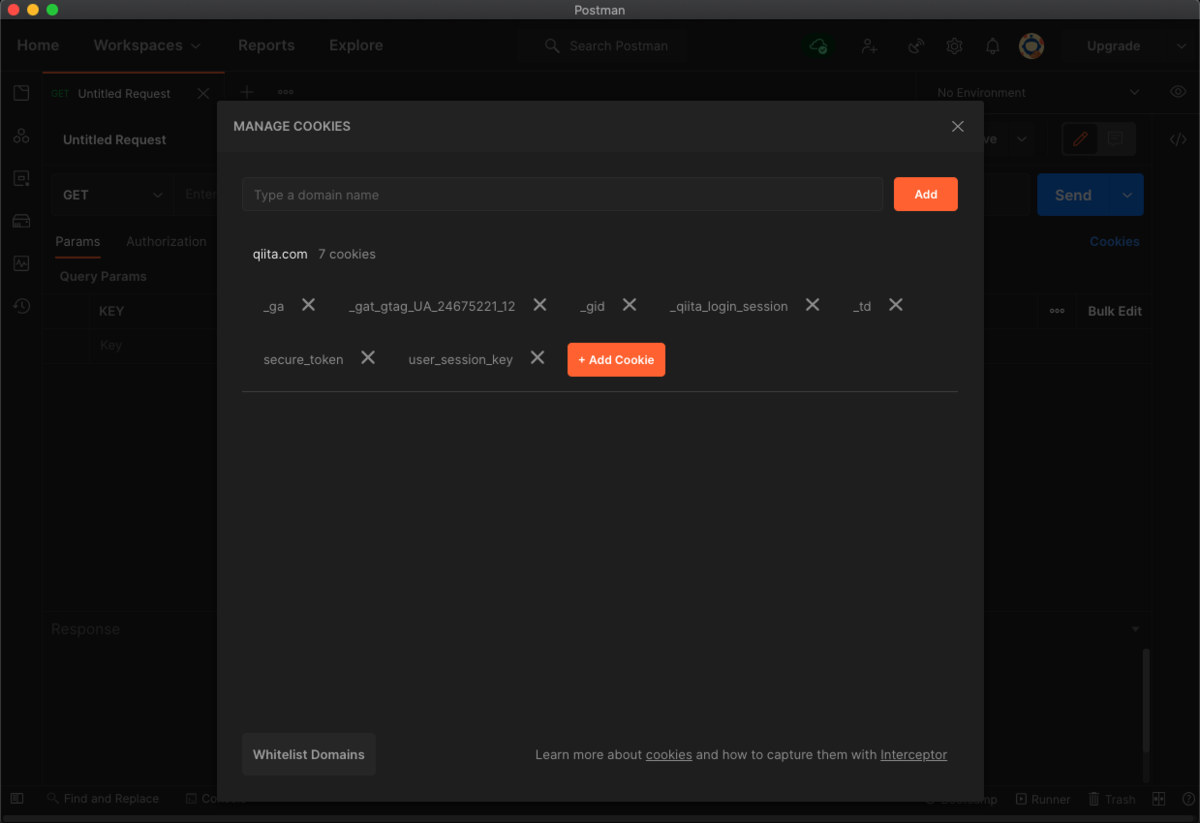Focus the domain name input field
Image resolution: width=1200 pixels, height=823 pixels.
(x=562, y=194)
